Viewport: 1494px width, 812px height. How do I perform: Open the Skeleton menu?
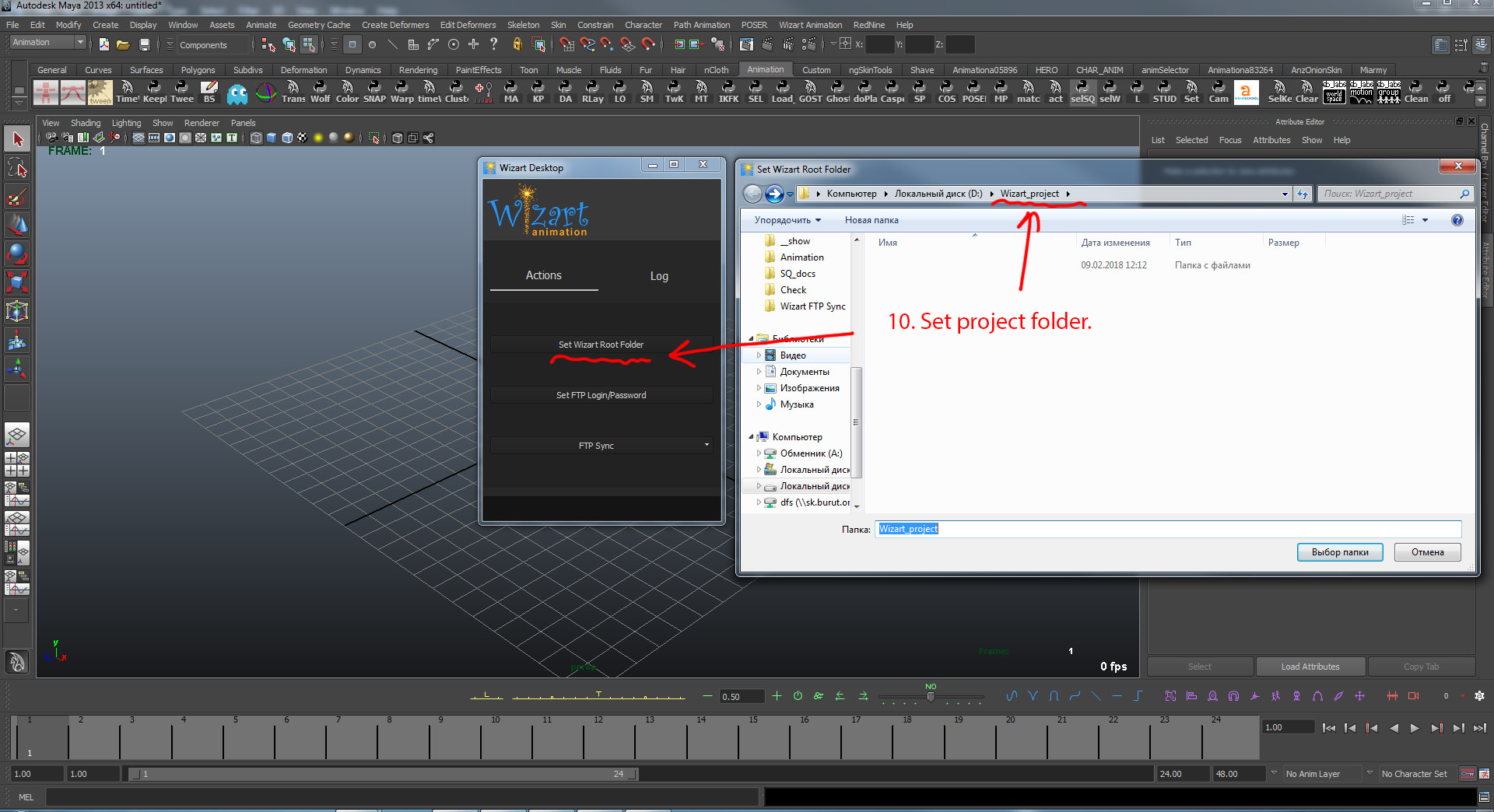point(523,25)
